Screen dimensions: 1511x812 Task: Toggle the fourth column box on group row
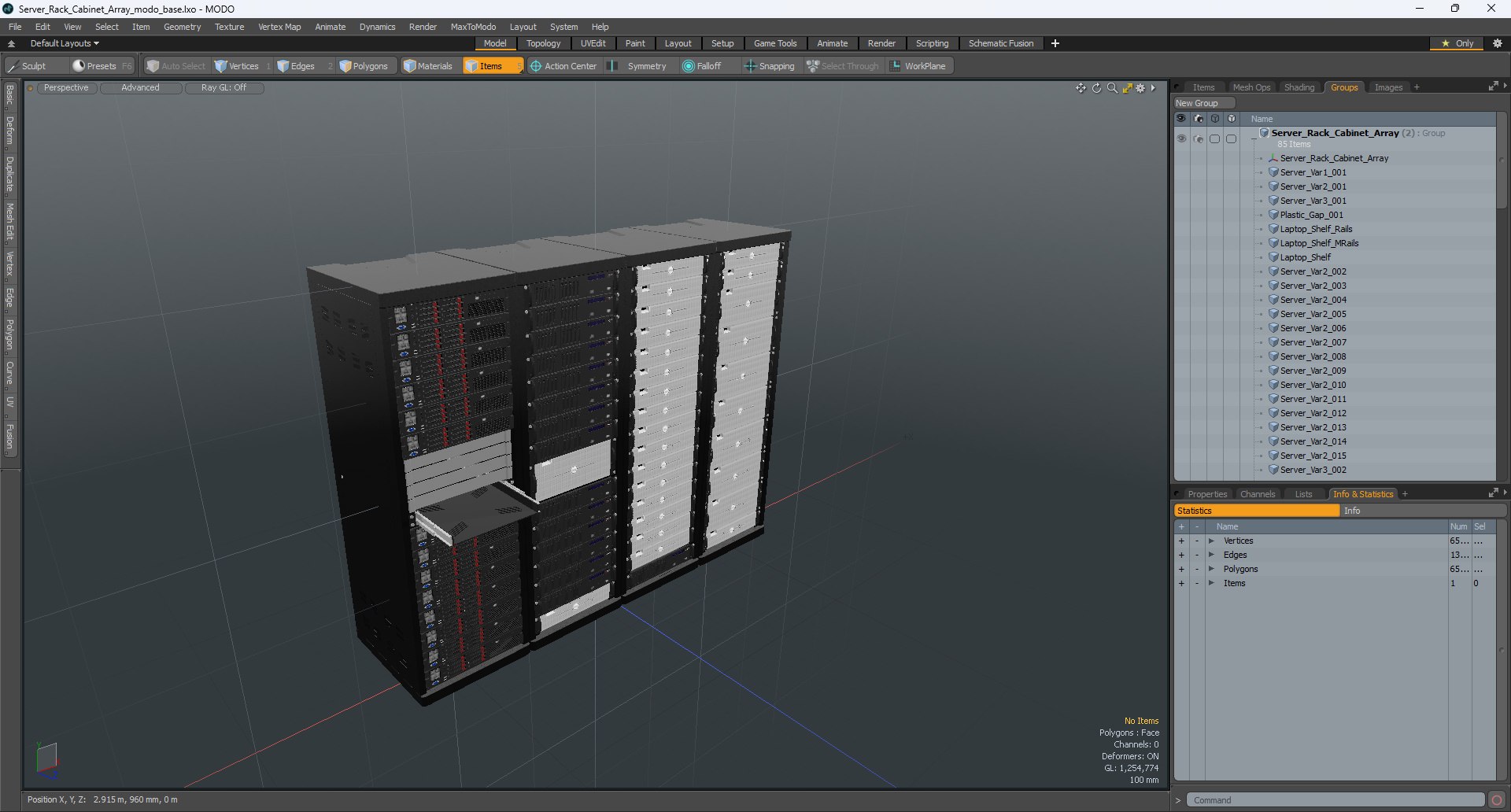1231,138
